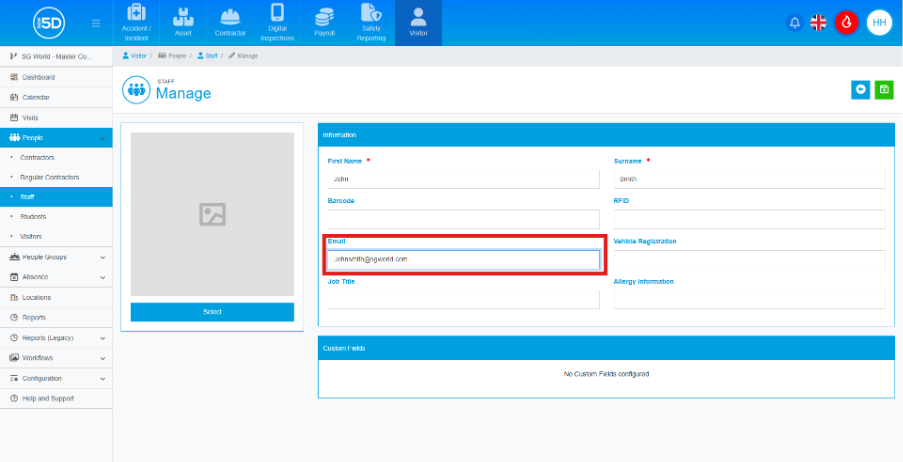The width and height of the screenshot is (903, 462).
Task: Open the HH user profile avatar
Action: coord(879,23)
